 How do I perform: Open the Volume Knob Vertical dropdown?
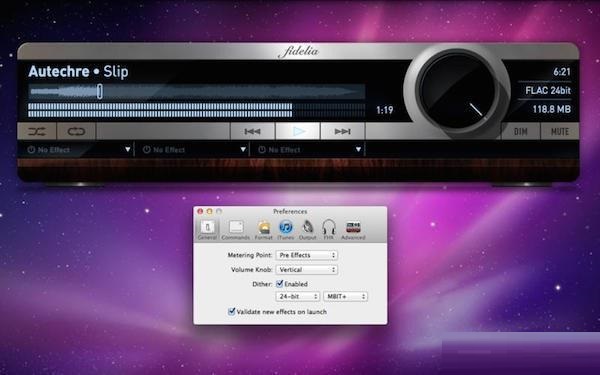(307, 270)
